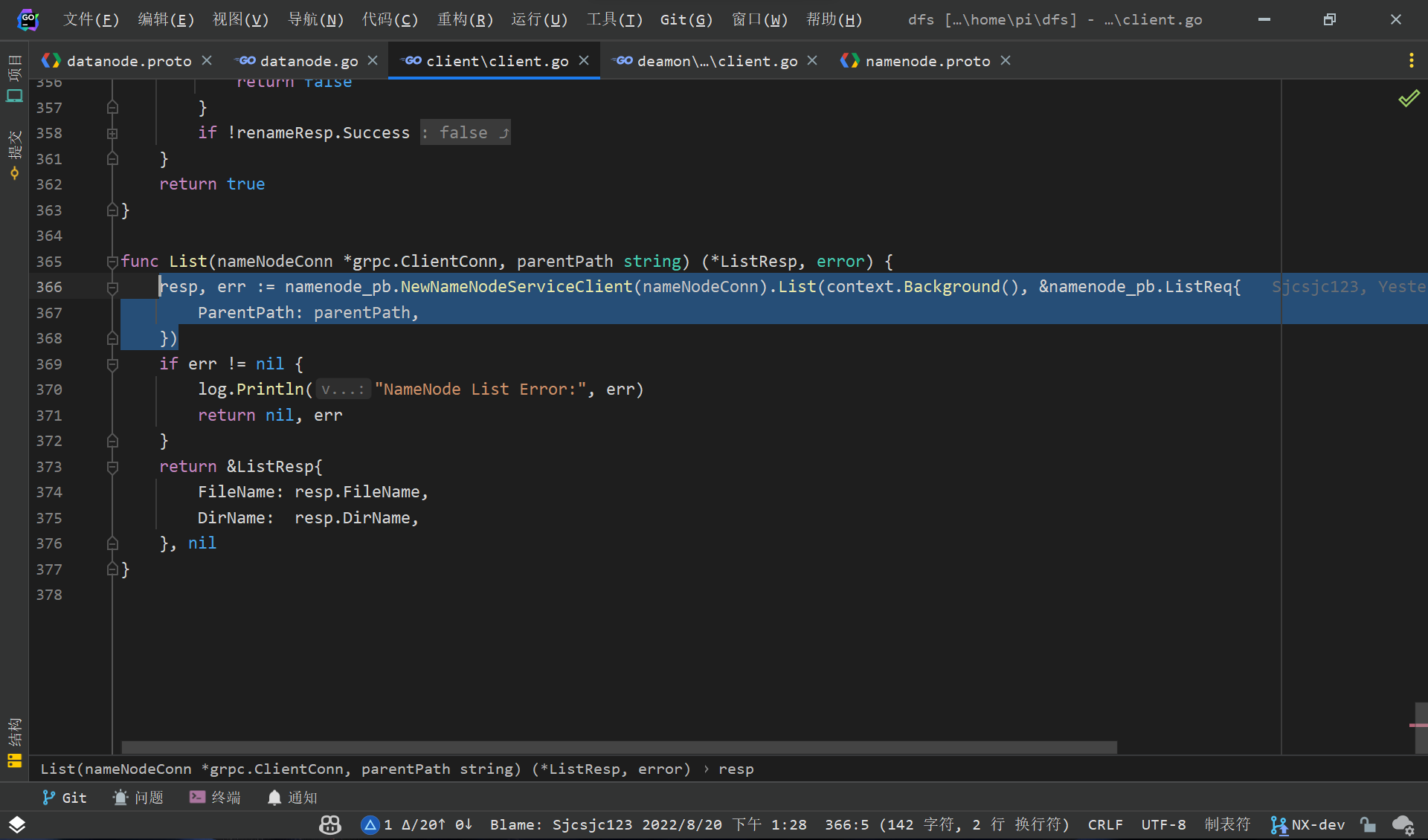Viewport: 1428px width, 840px height.
Task: Close the datanode.proto tab
Action: (207, 60)
